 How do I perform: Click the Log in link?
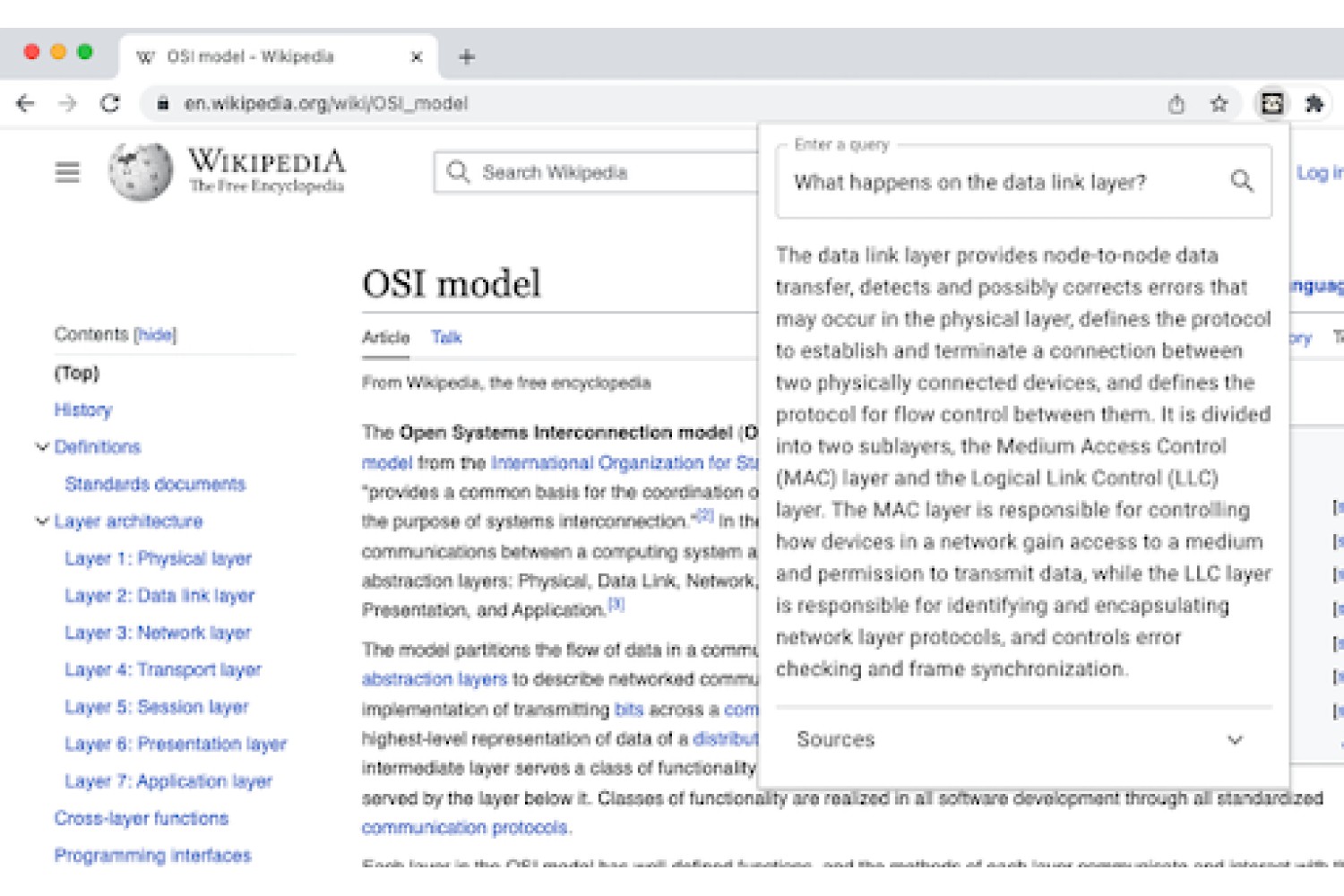pos(1319,172)
